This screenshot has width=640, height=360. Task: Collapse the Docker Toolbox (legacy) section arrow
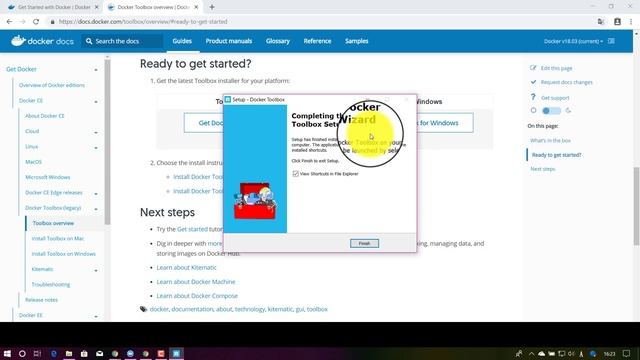(96, 209)
